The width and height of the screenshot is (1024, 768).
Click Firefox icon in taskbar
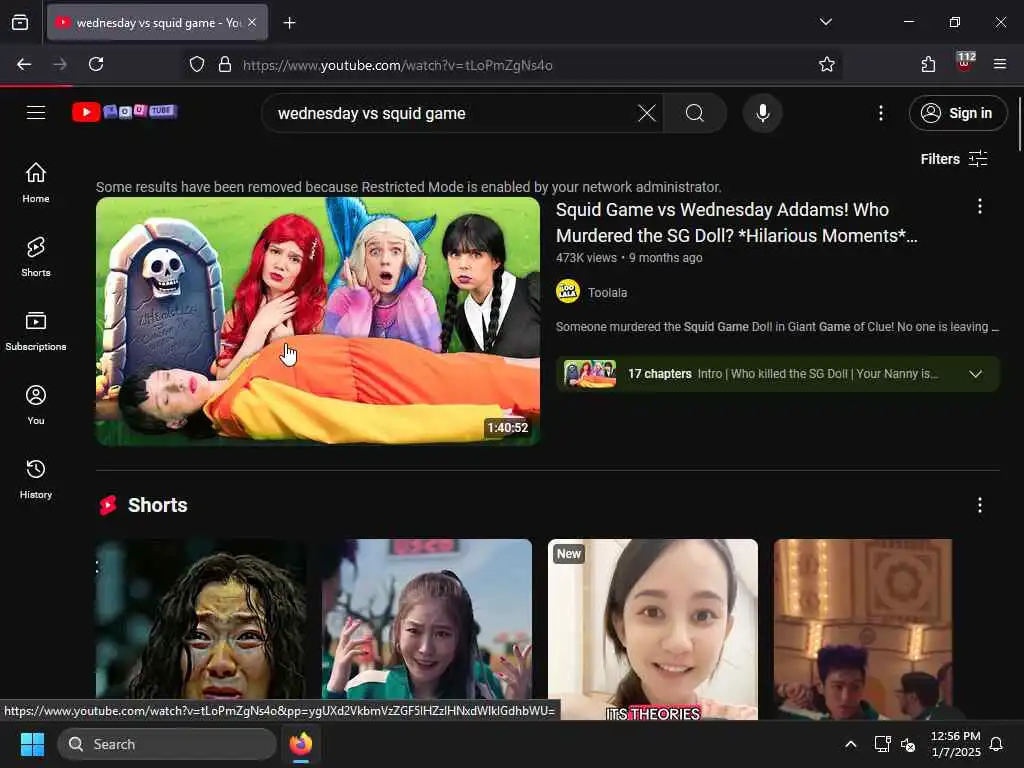click(301, 744)
